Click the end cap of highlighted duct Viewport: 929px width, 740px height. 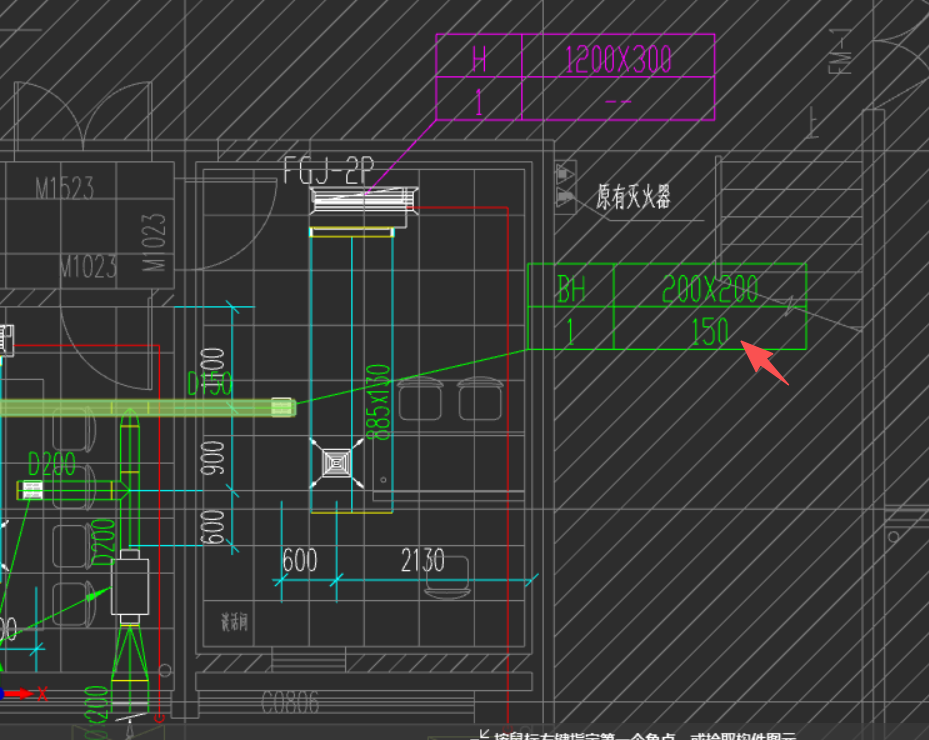pyautogui.click(x=283, y=407)
